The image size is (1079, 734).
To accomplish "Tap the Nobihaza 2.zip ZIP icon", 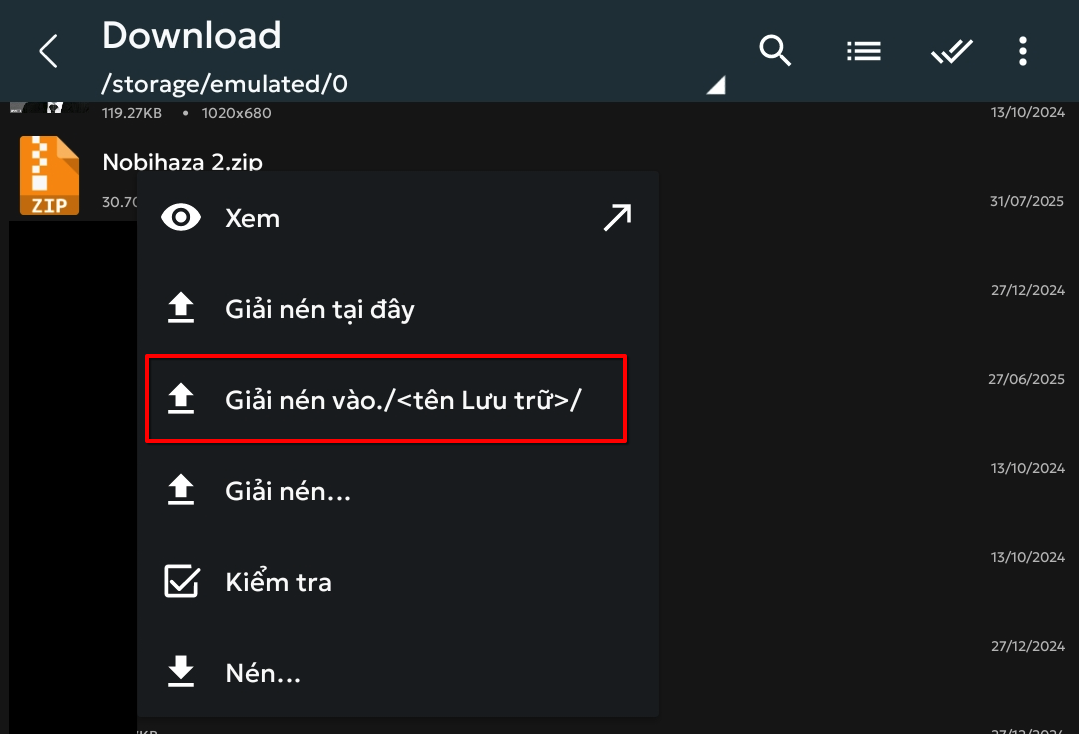I will coord(49,176).
